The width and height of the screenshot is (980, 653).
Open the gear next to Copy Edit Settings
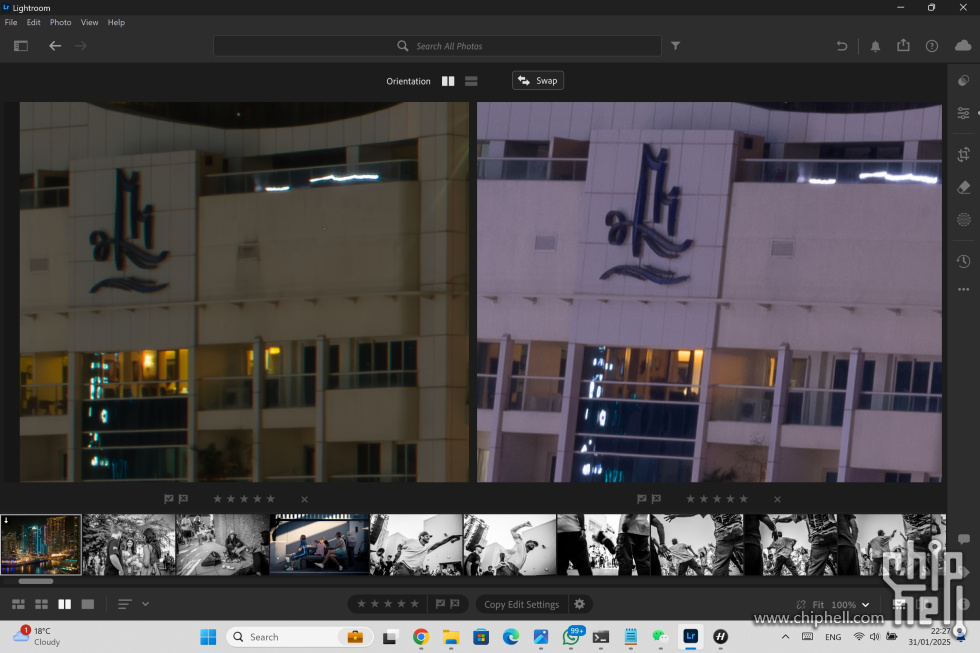point(579,604)
